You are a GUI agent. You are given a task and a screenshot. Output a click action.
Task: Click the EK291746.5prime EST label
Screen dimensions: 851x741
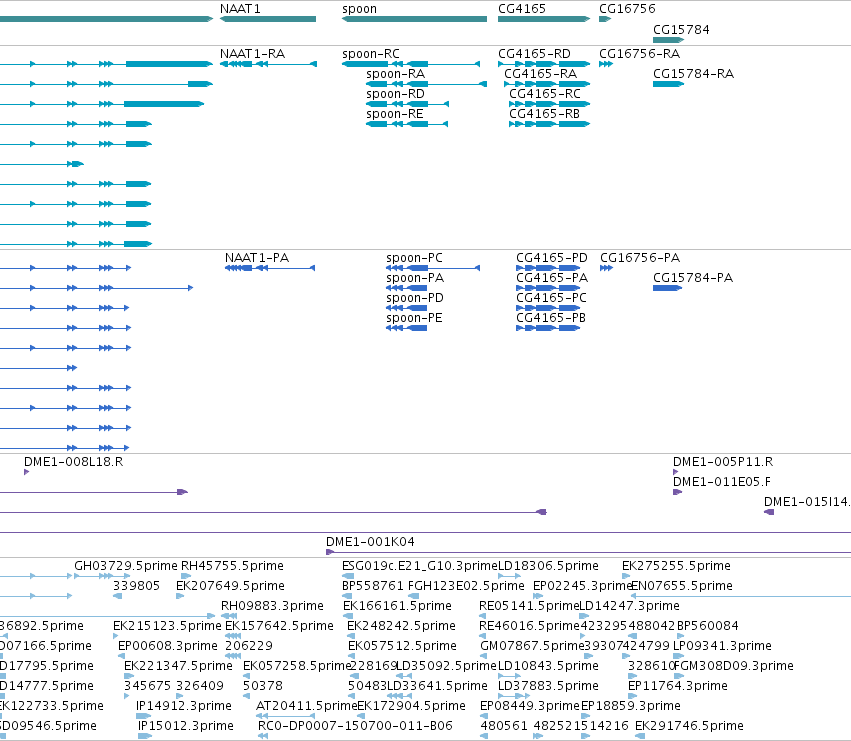(689, 727)
